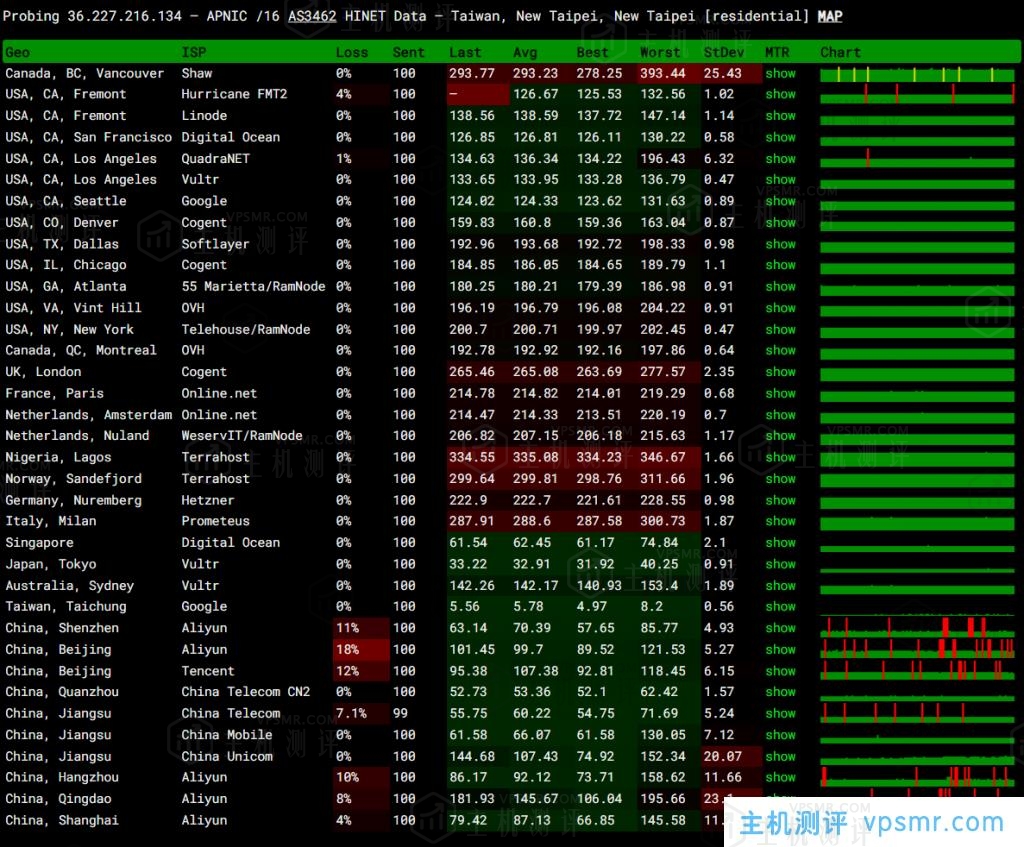The image size is (1024, 847).
Task: Show MTR for Denver Cogent row
Action: point(780,222)
